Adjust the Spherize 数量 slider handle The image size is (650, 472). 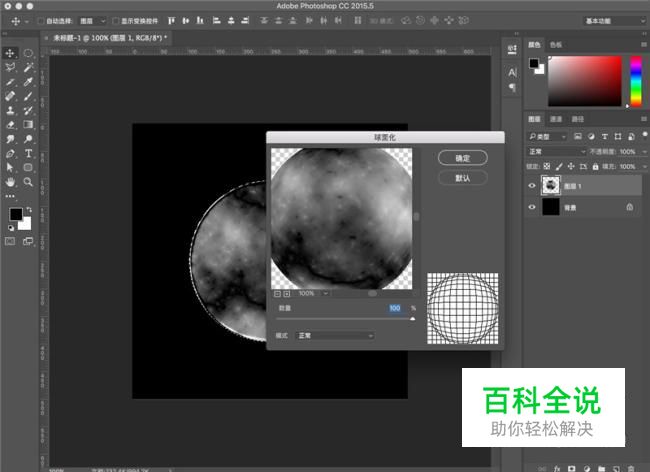click(412, 319)
